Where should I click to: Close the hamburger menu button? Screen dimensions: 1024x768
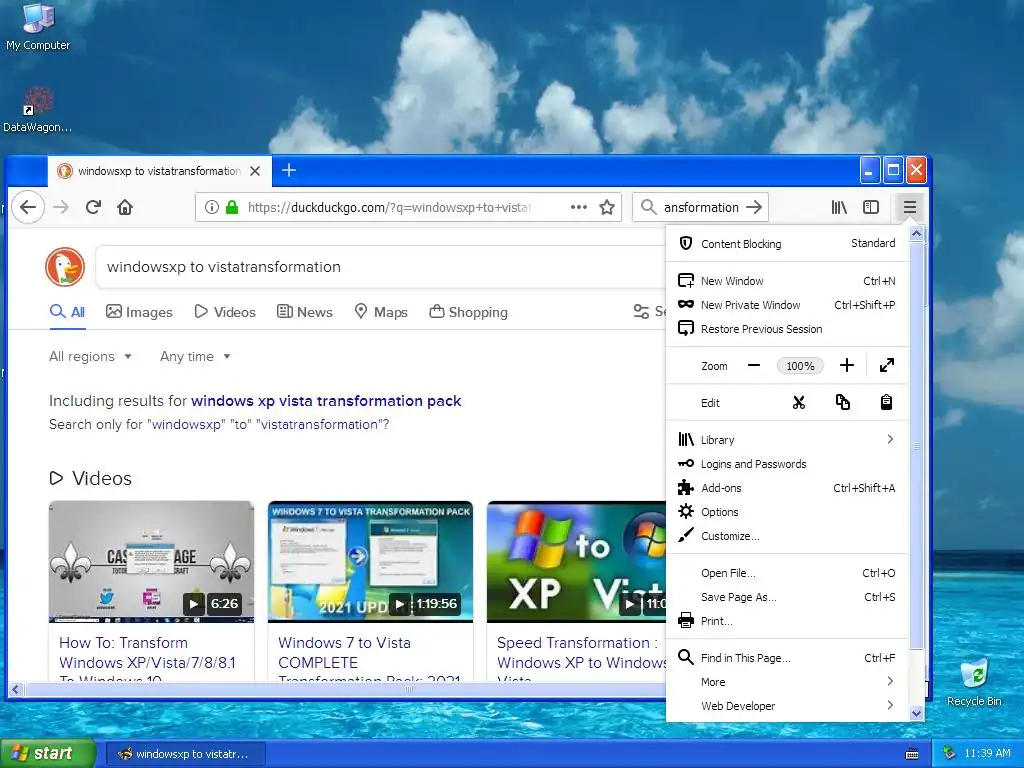(910, 208)
